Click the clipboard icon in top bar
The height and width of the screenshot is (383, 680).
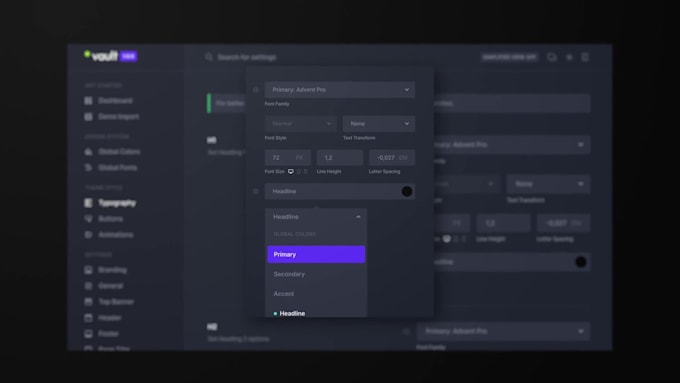(x=585, y=57)
